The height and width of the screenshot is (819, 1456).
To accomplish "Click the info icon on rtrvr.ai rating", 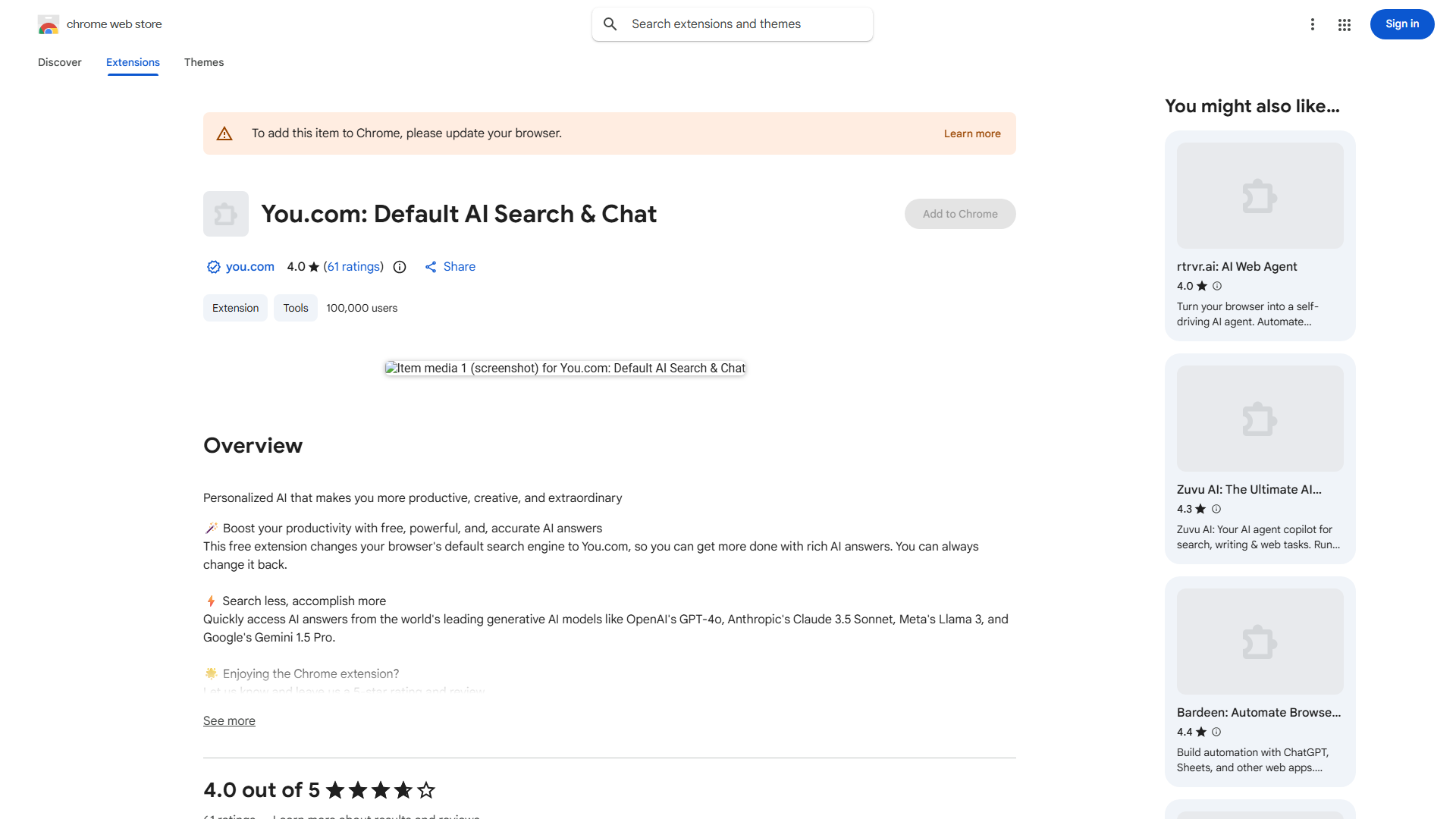I will [x=1217, y=286].
